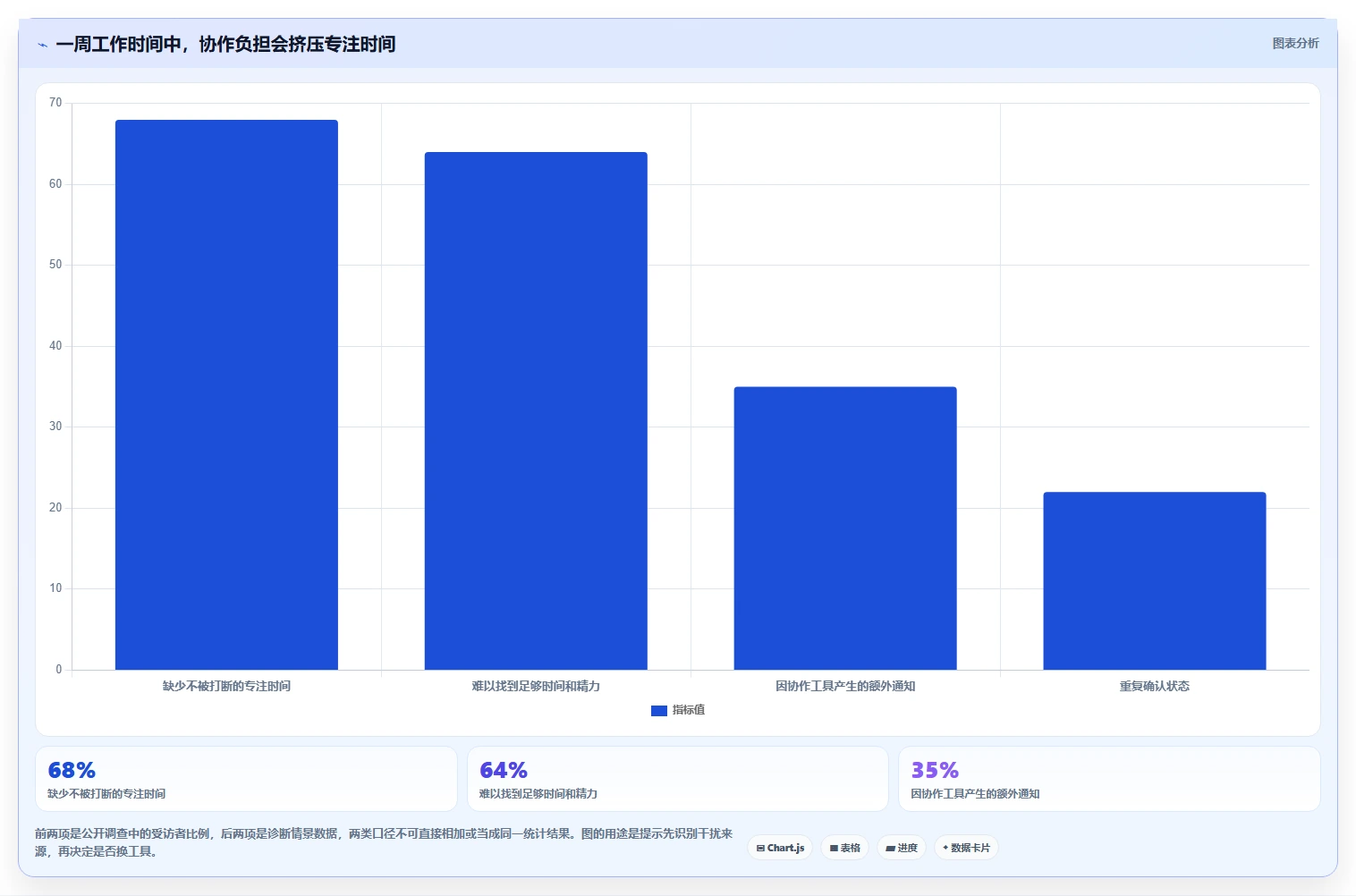Click the 因协作工具产生的额外通知 bar in the chart

click(x=845, y=528)
